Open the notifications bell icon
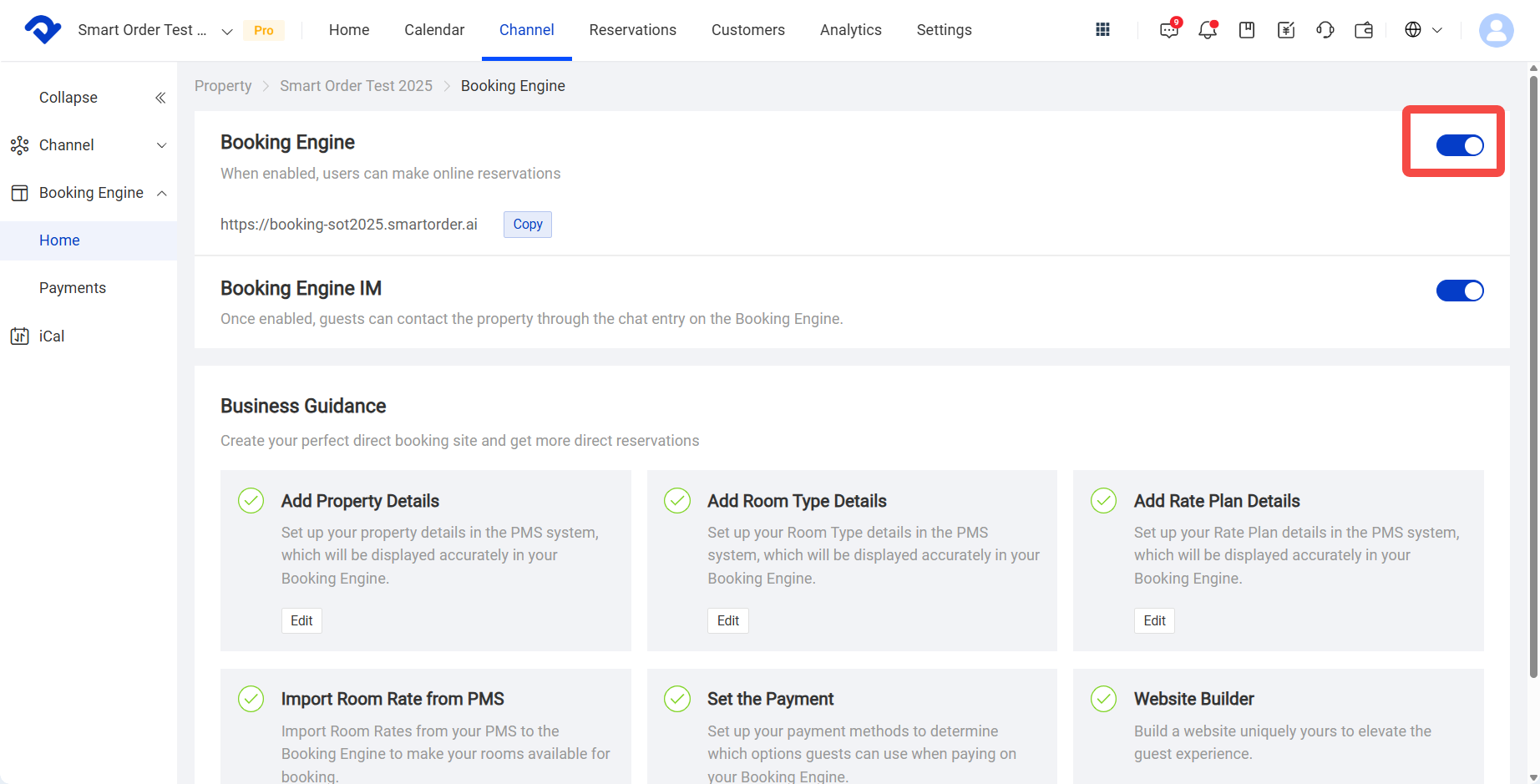 click(1208, 30)
